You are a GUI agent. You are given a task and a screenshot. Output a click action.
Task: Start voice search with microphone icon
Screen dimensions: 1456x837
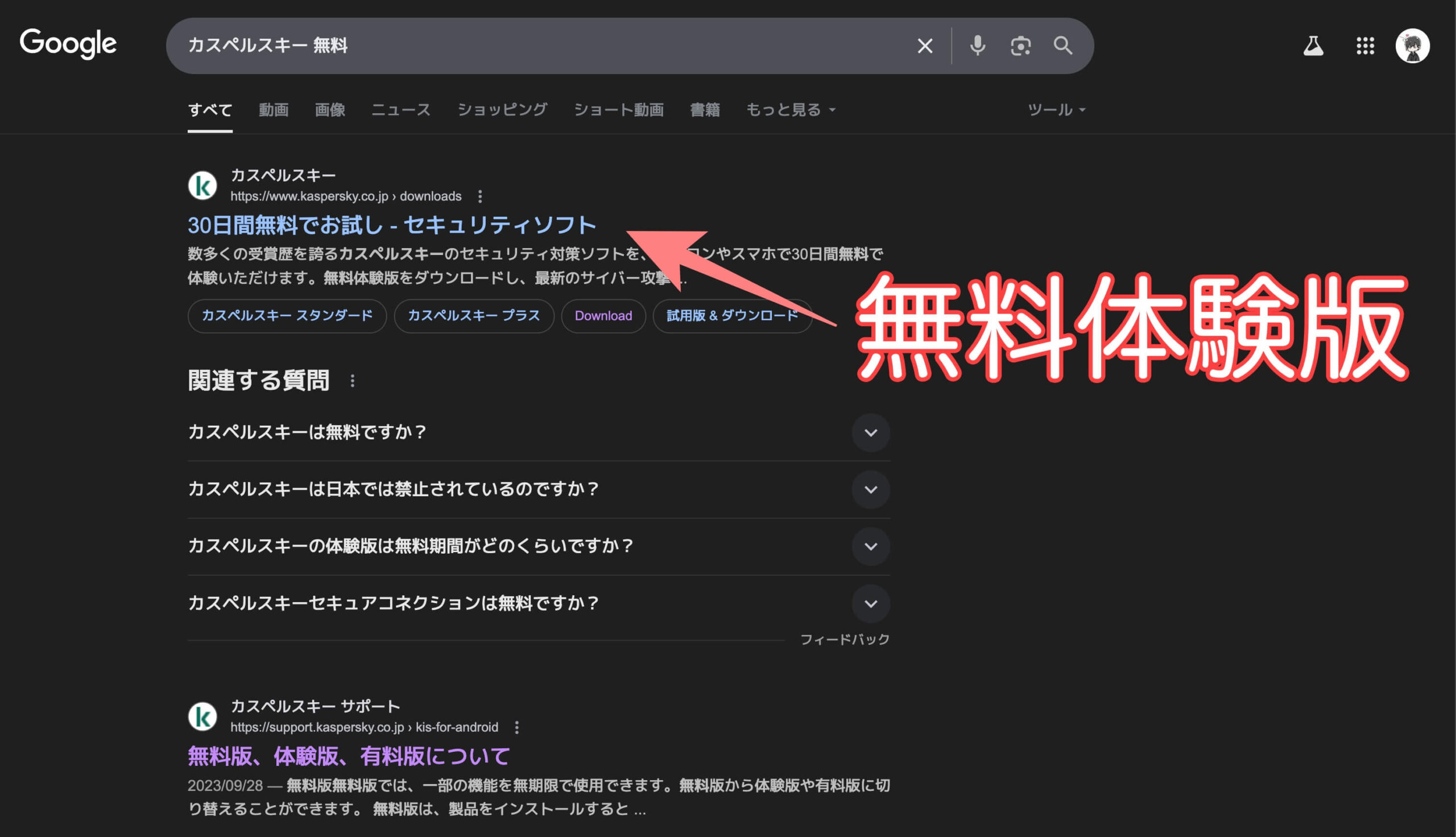pos(977,46)
